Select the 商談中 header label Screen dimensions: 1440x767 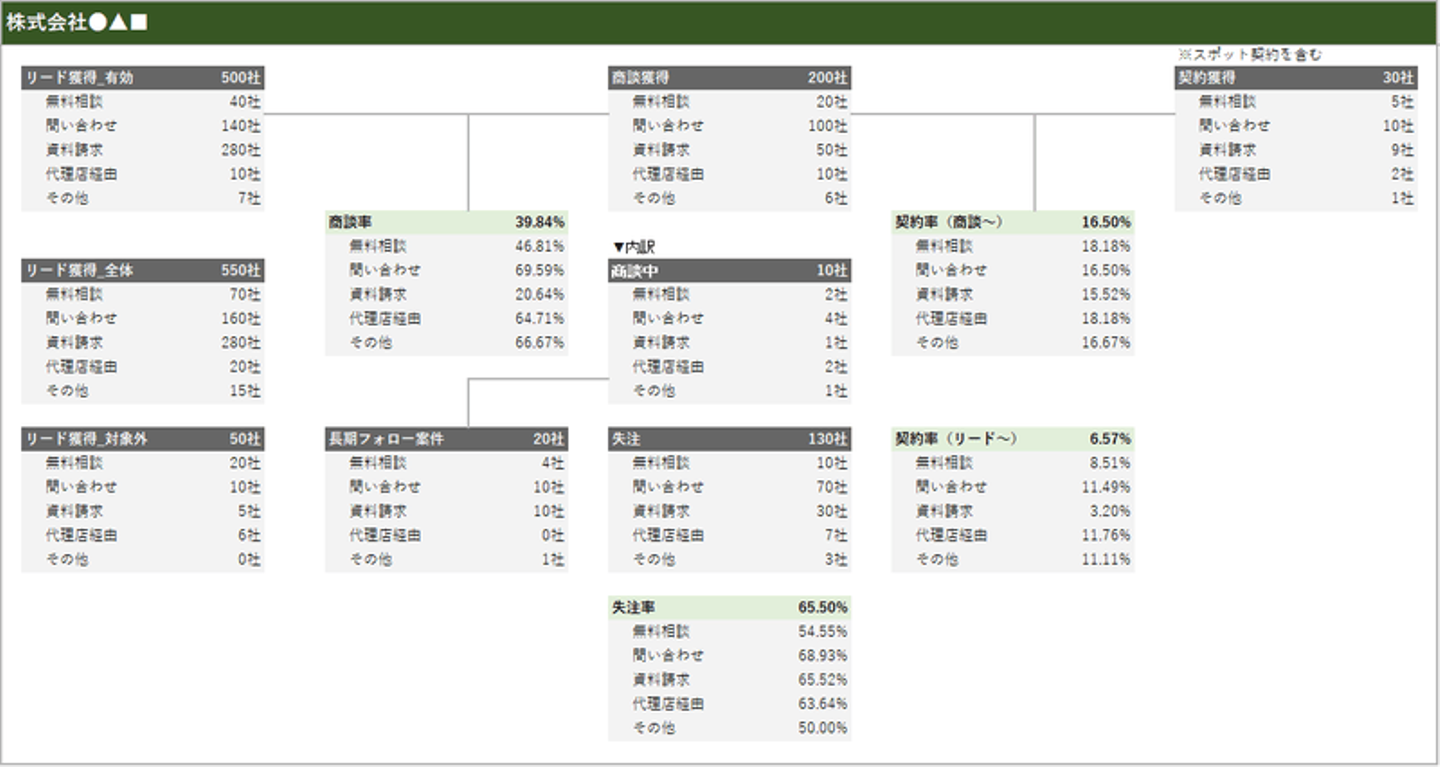tap(635, 271)
